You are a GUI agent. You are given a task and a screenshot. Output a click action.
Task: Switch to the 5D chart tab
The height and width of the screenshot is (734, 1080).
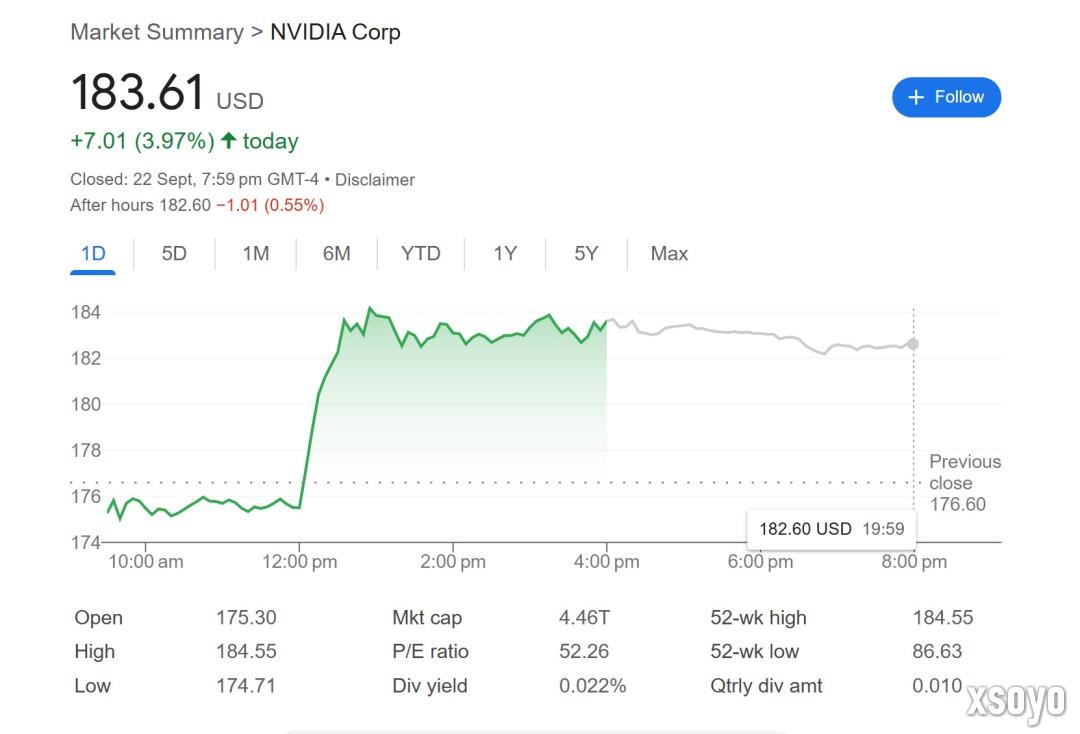[174, 254]
